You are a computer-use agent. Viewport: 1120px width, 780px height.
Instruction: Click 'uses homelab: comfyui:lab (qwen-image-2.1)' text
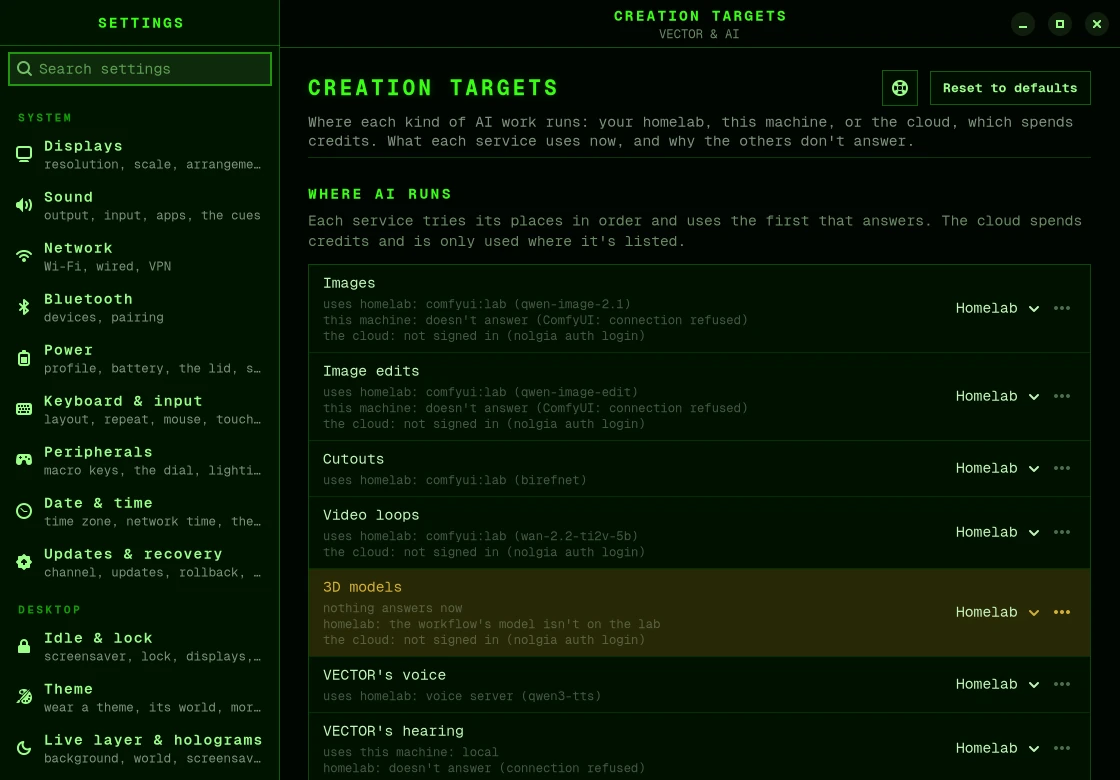pyautogui.click(x=476, y=304)
